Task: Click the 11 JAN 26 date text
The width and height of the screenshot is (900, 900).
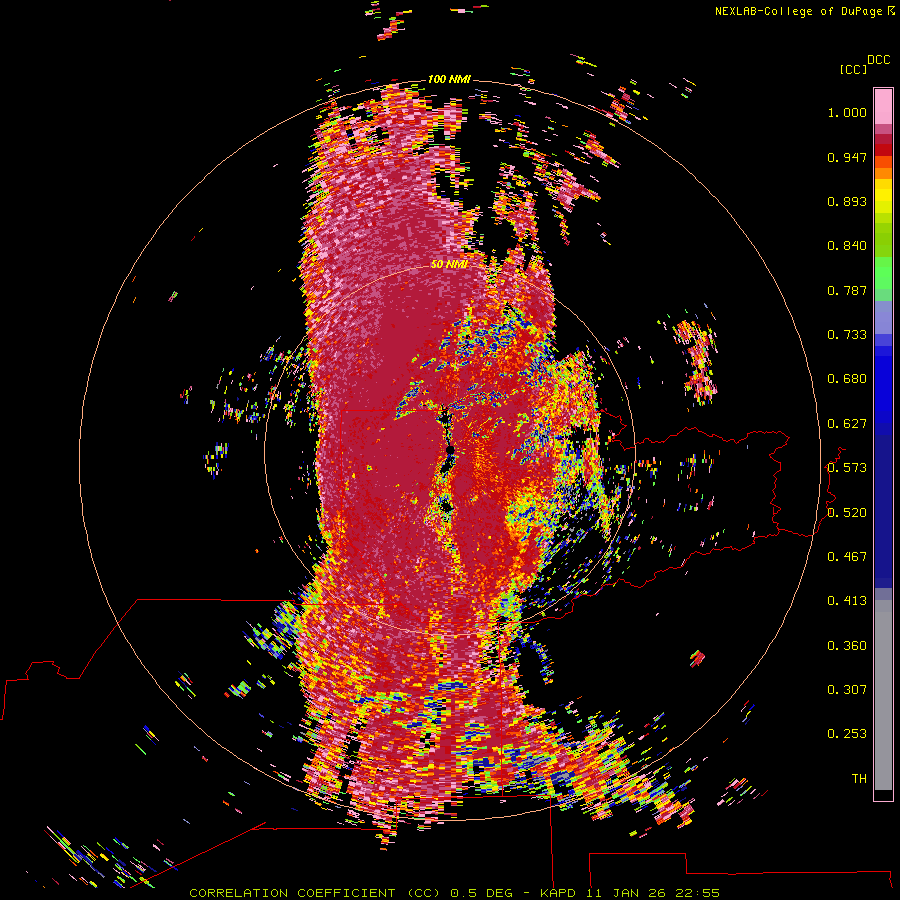Action: pos(625,893)
